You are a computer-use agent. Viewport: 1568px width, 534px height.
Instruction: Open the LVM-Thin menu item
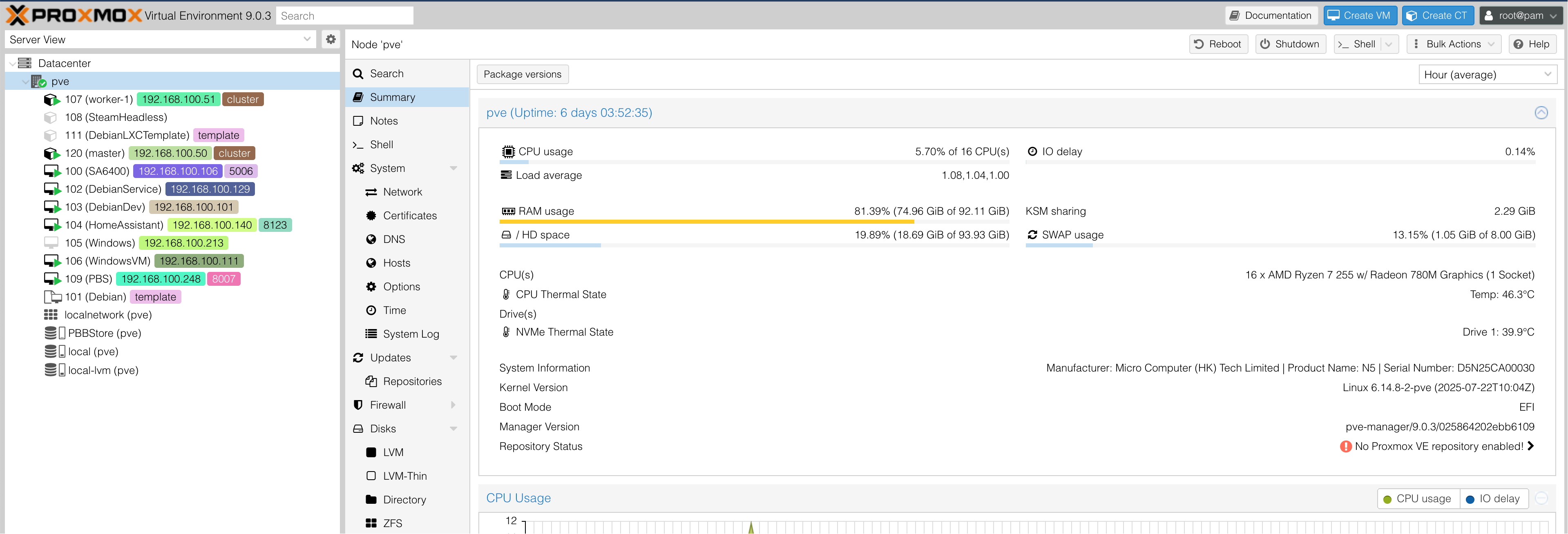407,476
